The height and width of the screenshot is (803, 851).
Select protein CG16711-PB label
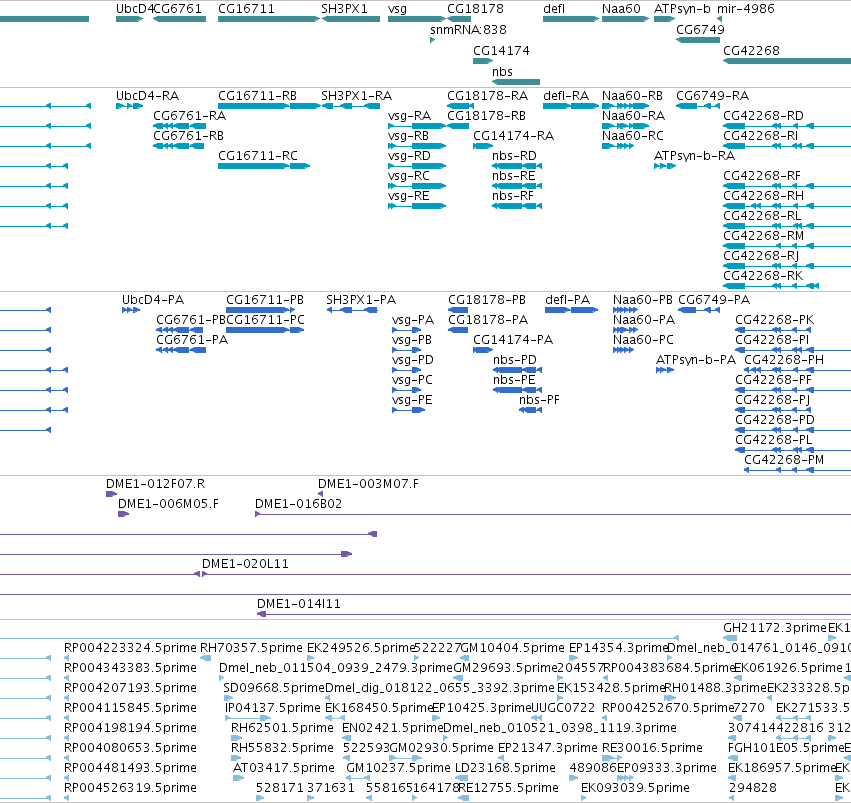264,299
